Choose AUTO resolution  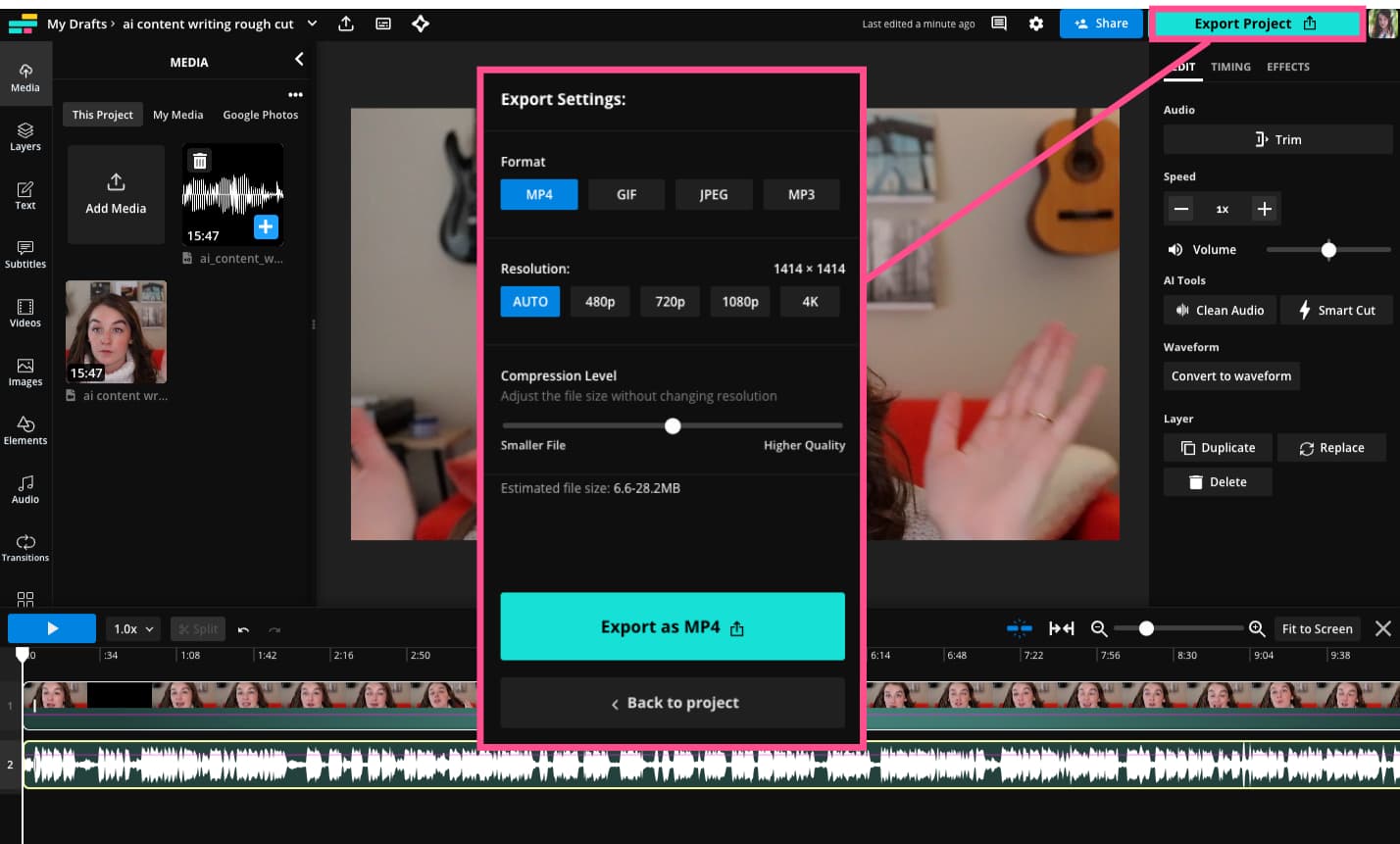click(x=530, y=301)
